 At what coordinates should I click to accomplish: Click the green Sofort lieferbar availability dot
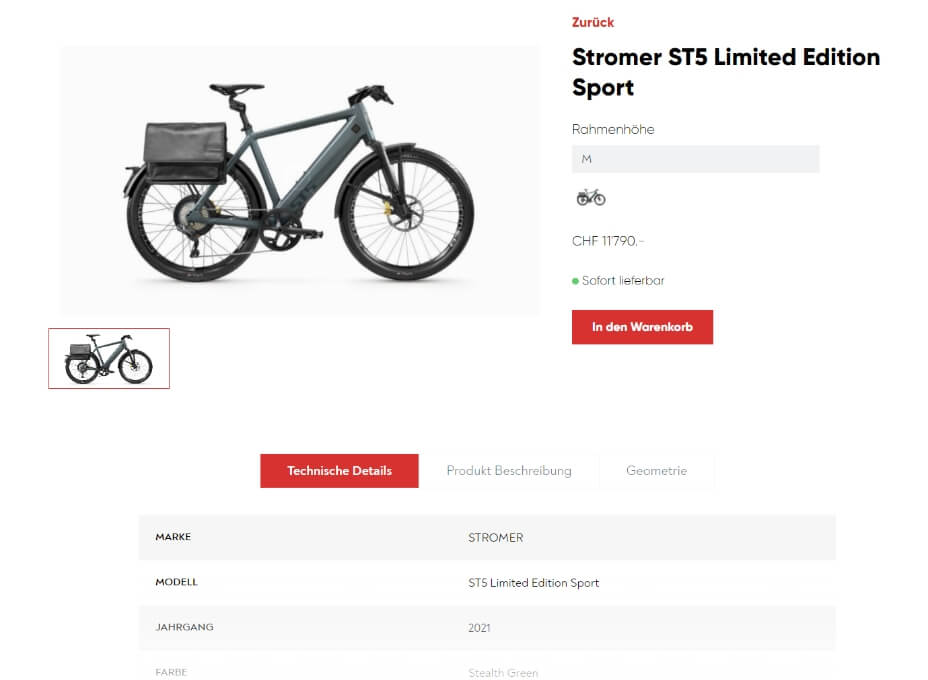click(575, 281)
